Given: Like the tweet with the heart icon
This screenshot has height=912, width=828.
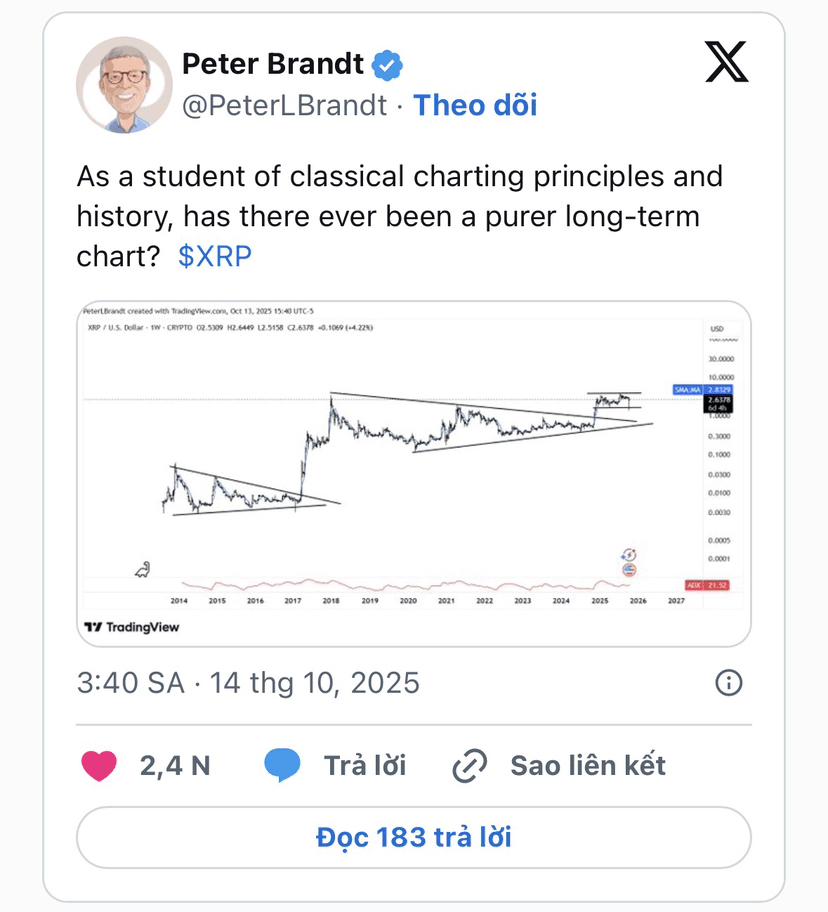Looking at the screenshot, I should (x=99, y=766).
